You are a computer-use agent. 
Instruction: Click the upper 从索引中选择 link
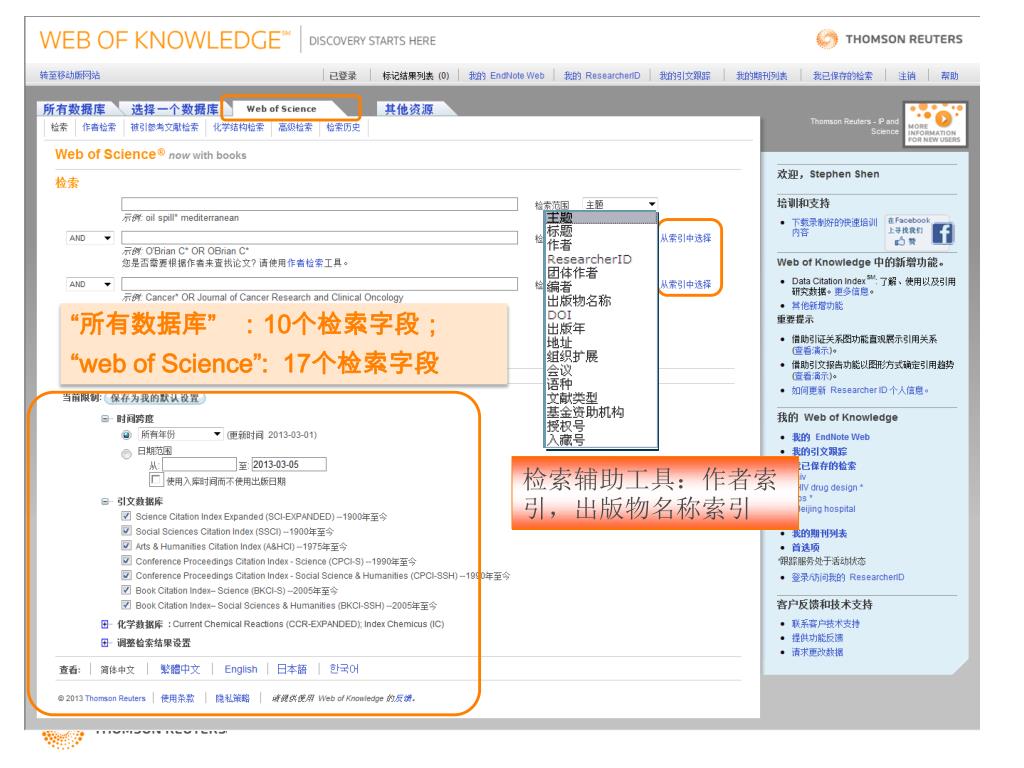tap(685, 238)
